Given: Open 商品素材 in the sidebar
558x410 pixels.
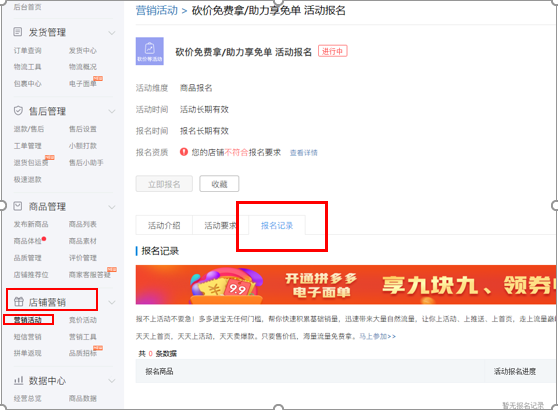Looking at the screenshot, I should click(x=83, y=241).
